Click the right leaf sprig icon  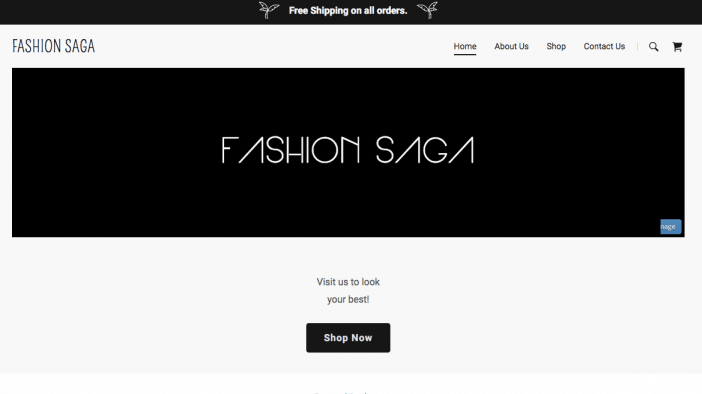pyautogui.click(x=427, y=10)
